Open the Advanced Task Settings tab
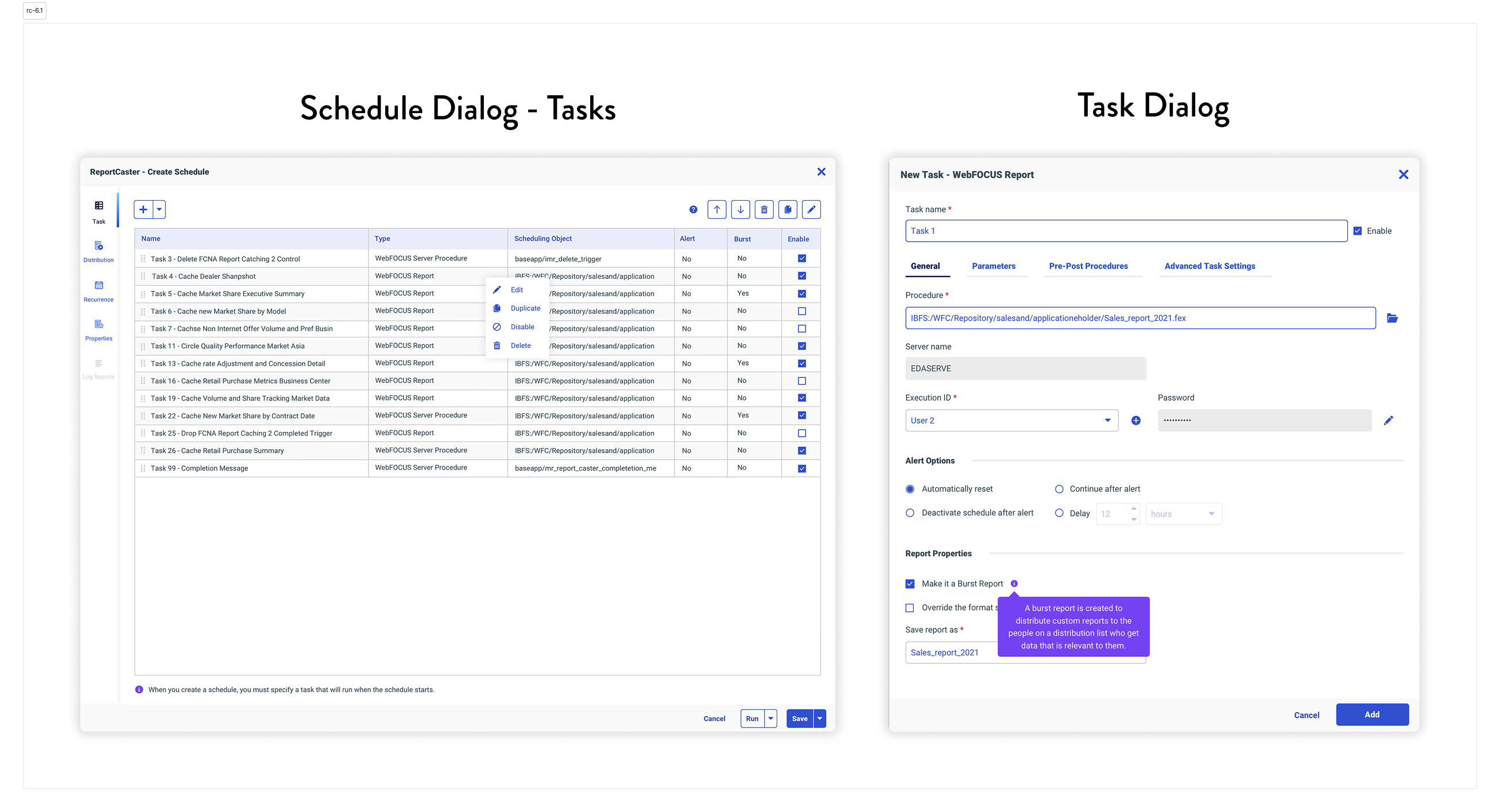1500x812 pixels. click(1210, 266)
